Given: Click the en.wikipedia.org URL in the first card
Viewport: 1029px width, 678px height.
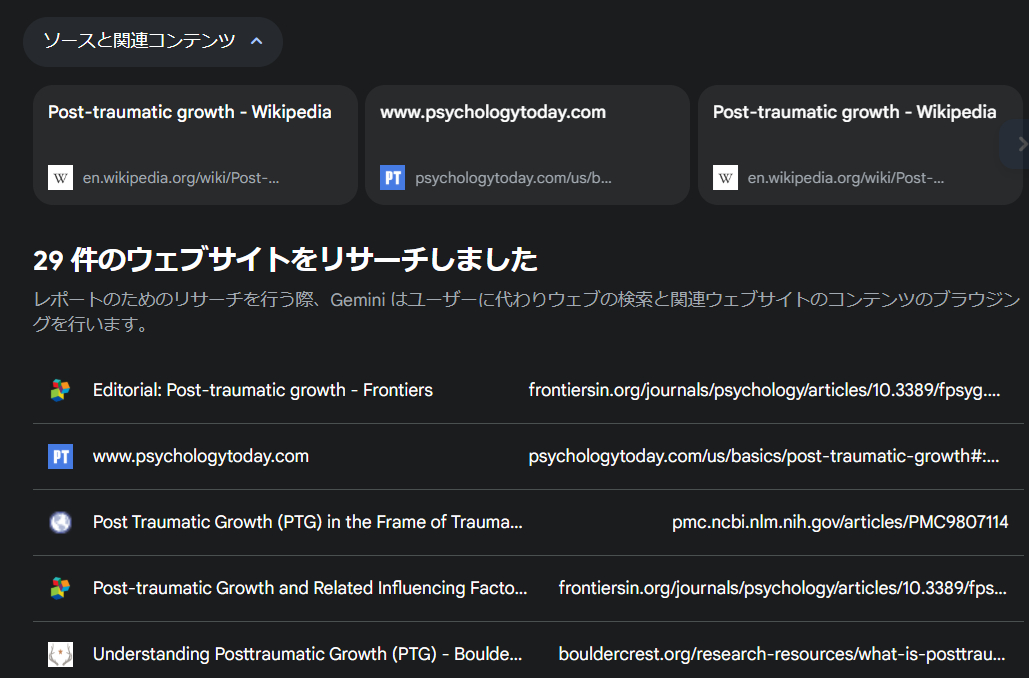Looking at the screenshot, I should coord(181,178).
